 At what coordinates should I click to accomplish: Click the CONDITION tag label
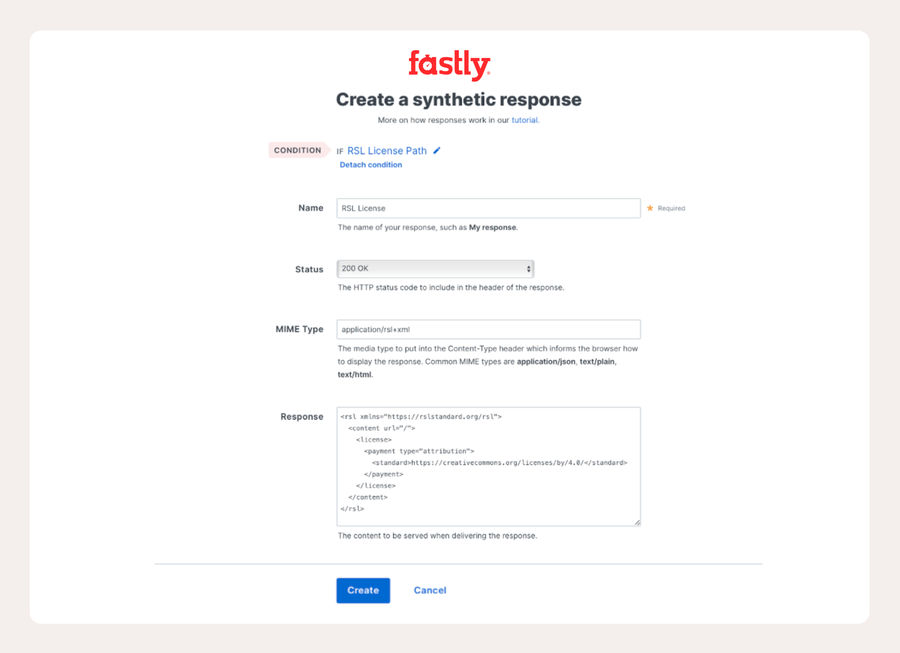pyautogui.click(x=298, y=150)
